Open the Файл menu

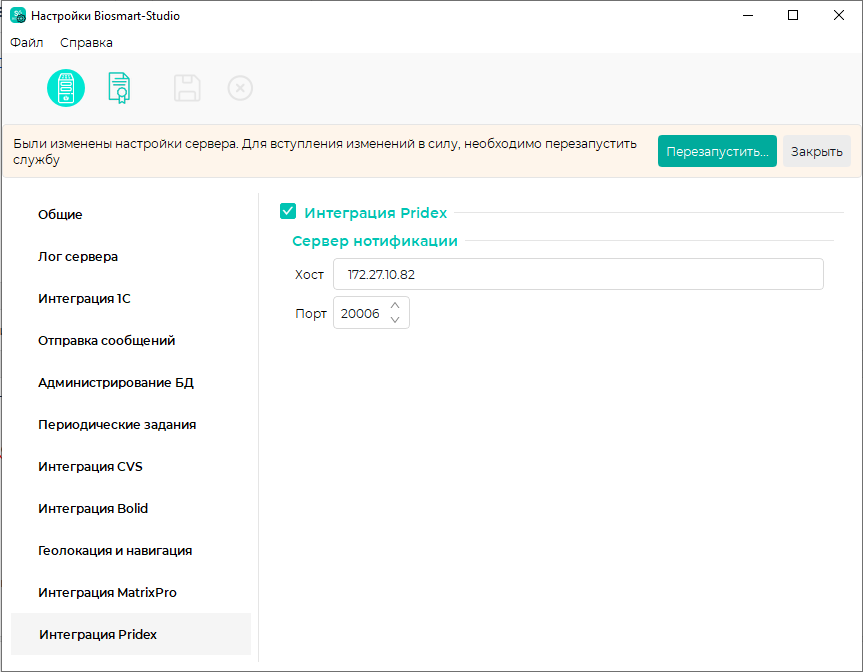pyautogui.click(x=26, y=42)
